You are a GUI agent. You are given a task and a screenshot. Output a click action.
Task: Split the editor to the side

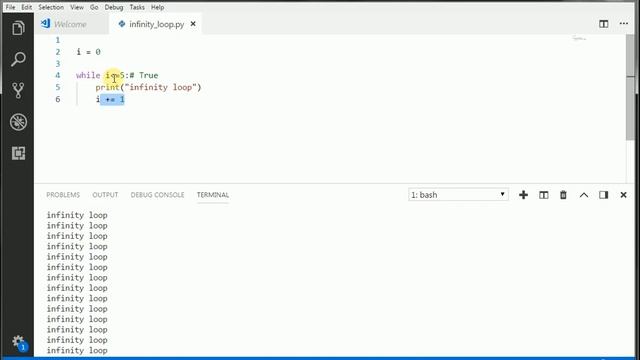(603, 24)
